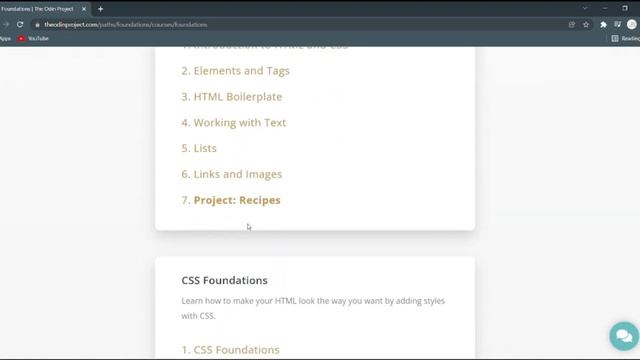
Task: Bookmark this page with the star icon
Action: (x=586, y=25)
